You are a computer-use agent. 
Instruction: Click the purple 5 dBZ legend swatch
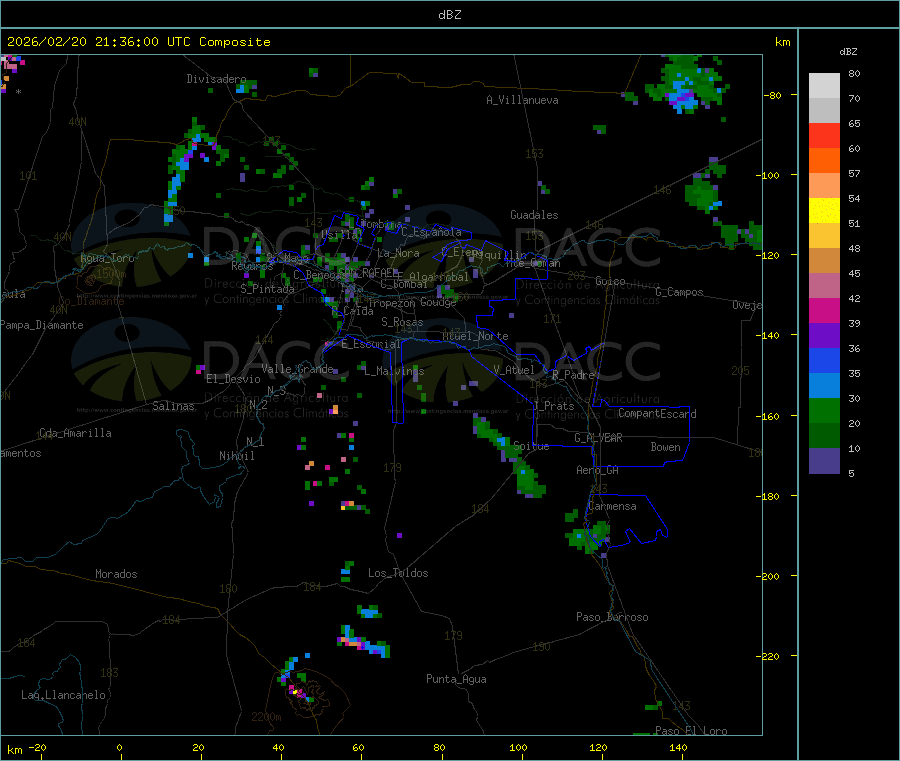click(x=824, y=461)
